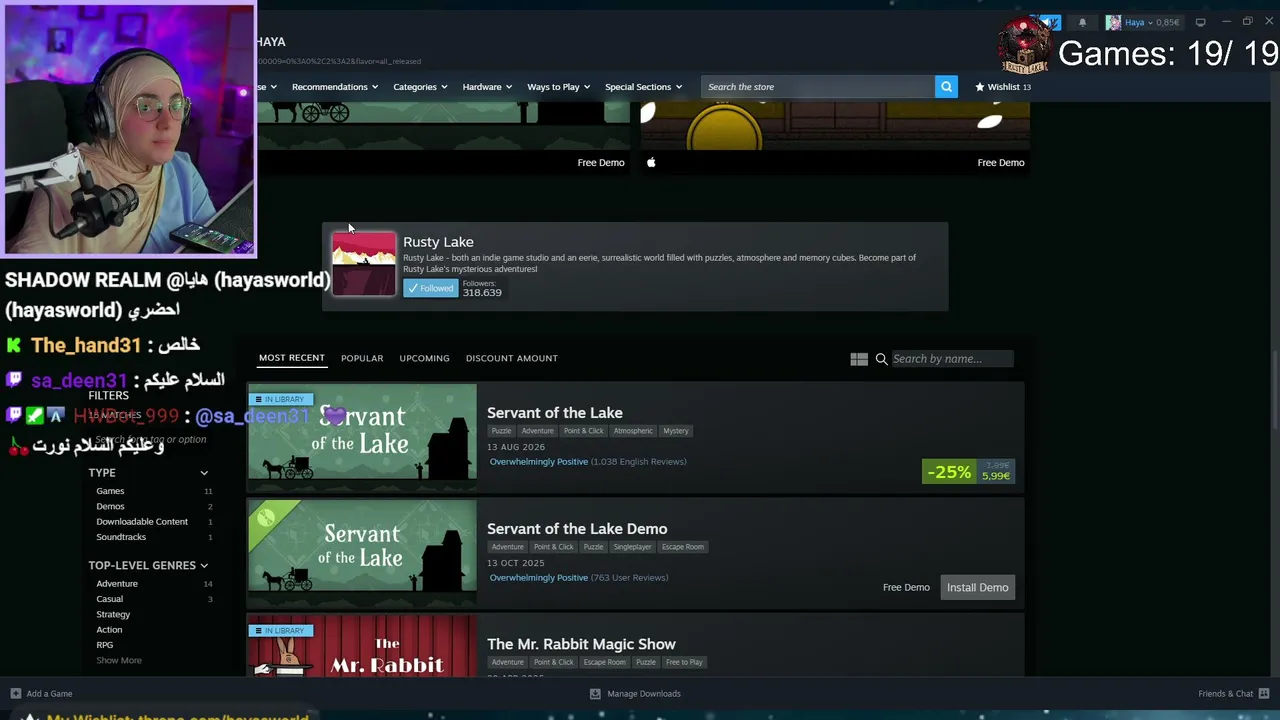Image resolution: width=1280 pixels, height=720 pixels.
Task: Open the notifications bell
Action: click(x=1082, y=22)
